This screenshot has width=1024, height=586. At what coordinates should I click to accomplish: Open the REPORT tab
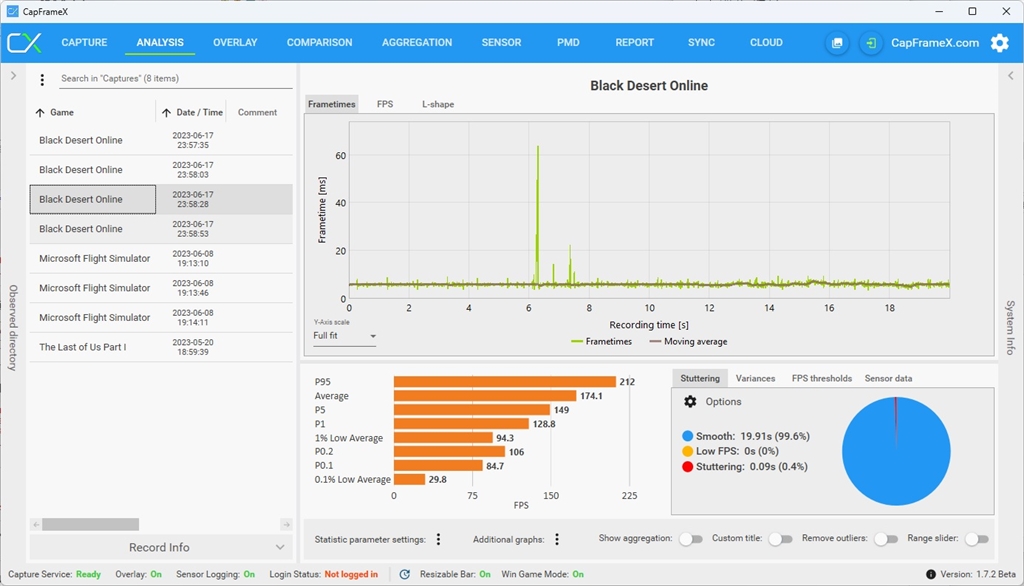pyautogui.click(x=634, y=42)
